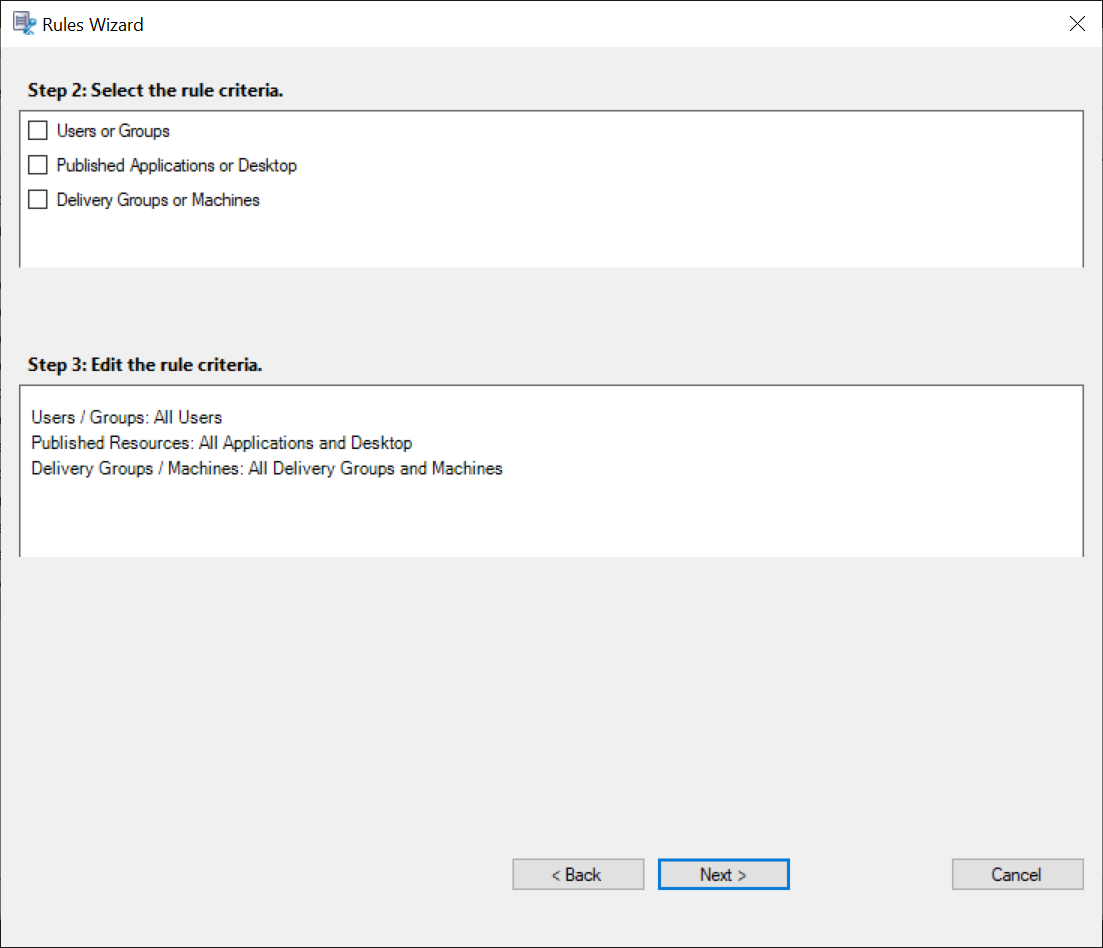Click the Delivery Groups / Machines summary line
1103x948 pixels.
point(265,468)
